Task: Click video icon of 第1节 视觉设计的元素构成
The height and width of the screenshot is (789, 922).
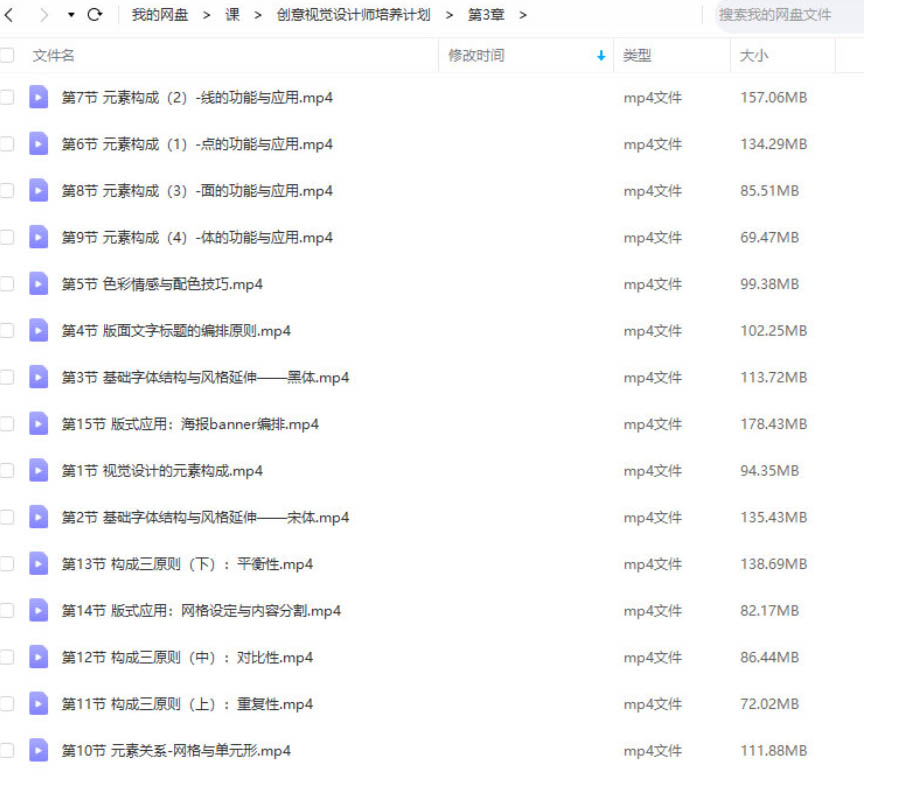Action: pyautogui.click(x=38, y=470)
